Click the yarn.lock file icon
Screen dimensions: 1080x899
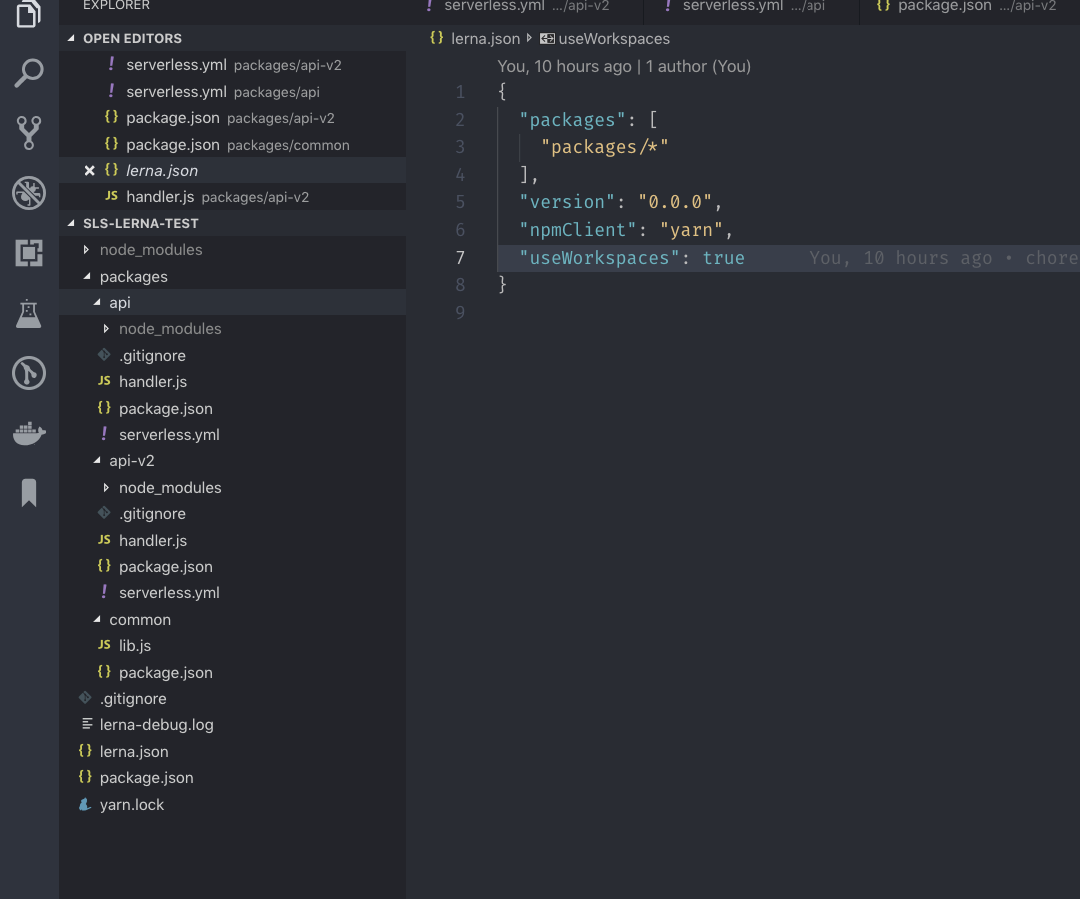click(84, 804)
